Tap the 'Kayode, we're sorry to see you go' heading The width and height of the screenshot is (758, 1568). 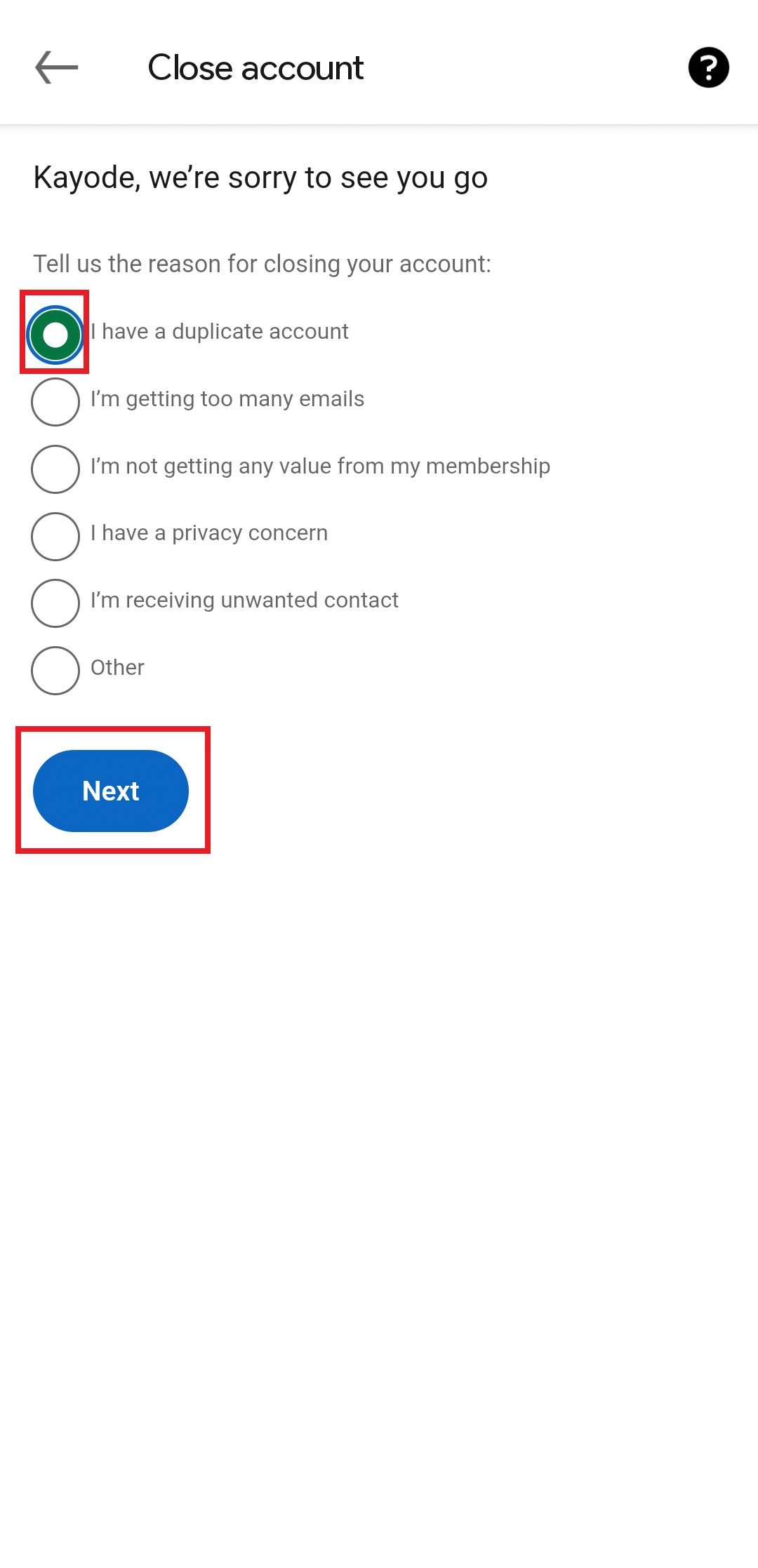260,178
